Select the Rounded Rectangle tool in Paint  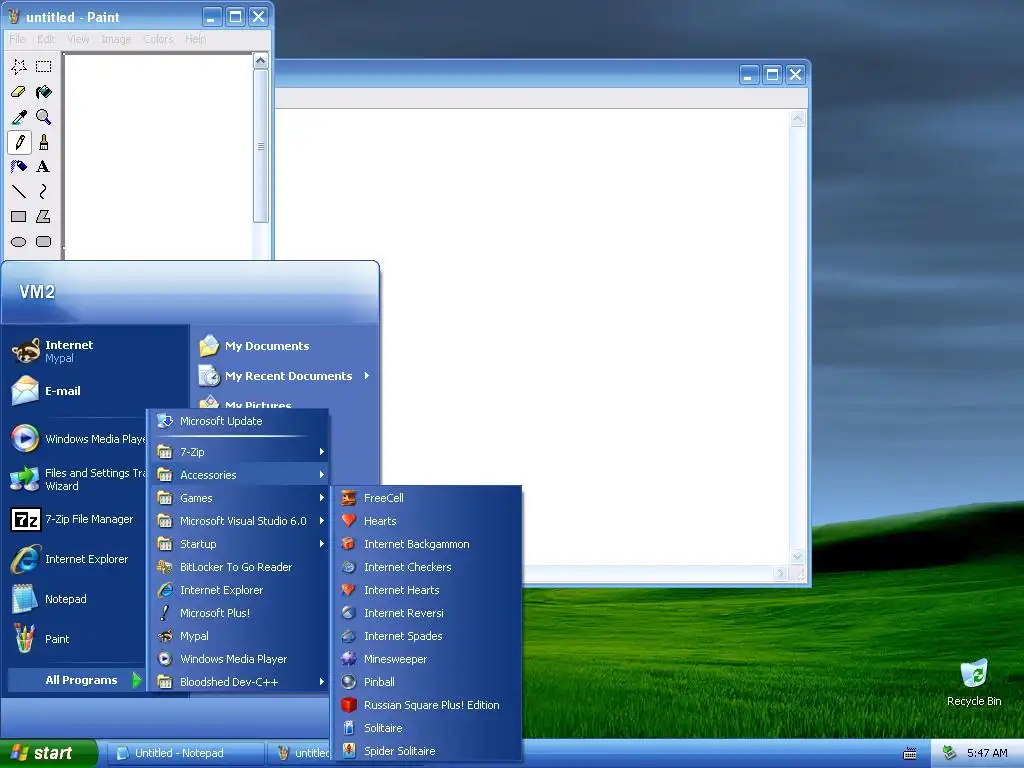(x=44, y=242)
